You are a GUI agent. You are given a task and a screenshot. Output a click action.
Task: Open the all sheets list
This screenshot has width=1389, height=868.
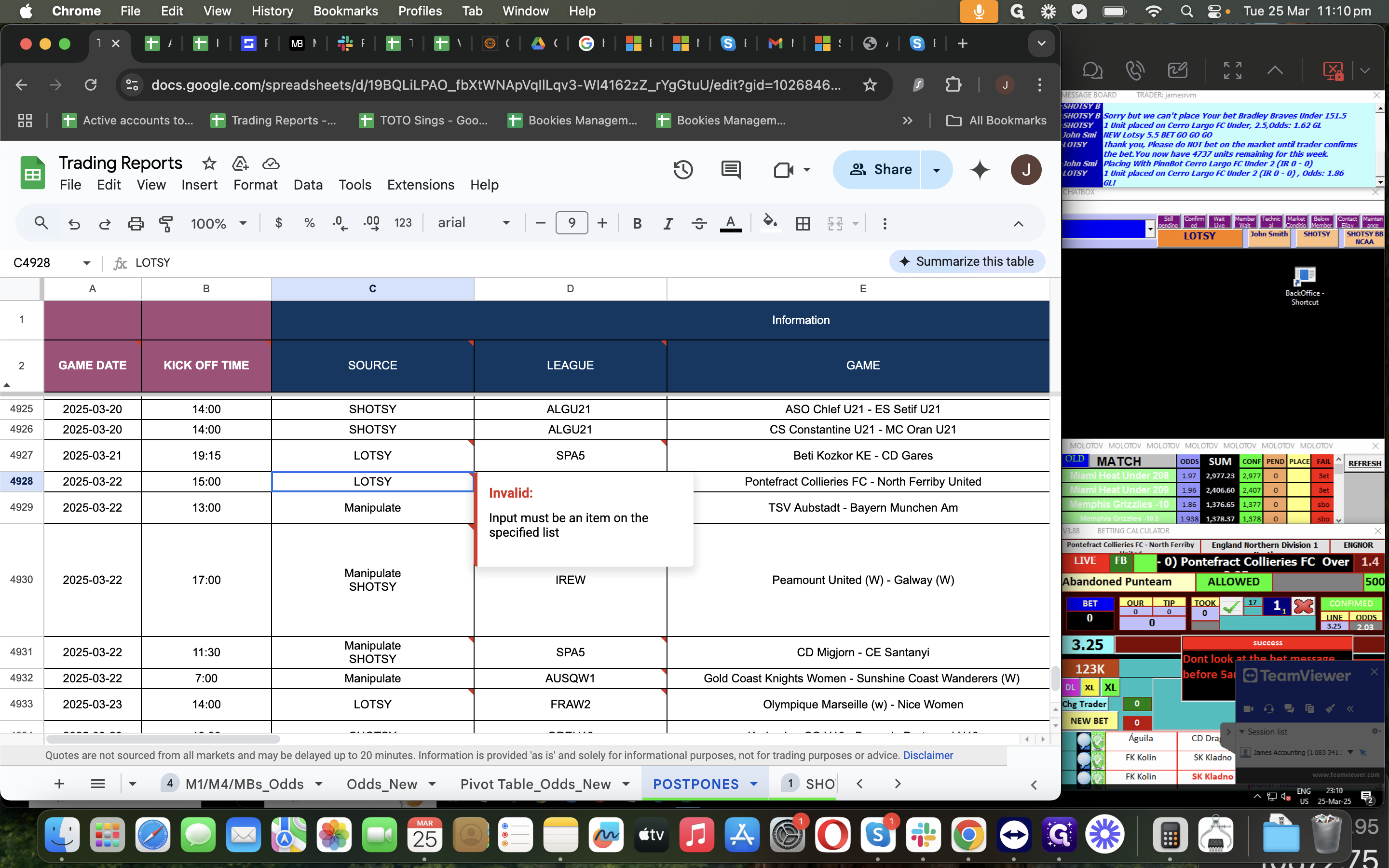(x=97, y=784)
